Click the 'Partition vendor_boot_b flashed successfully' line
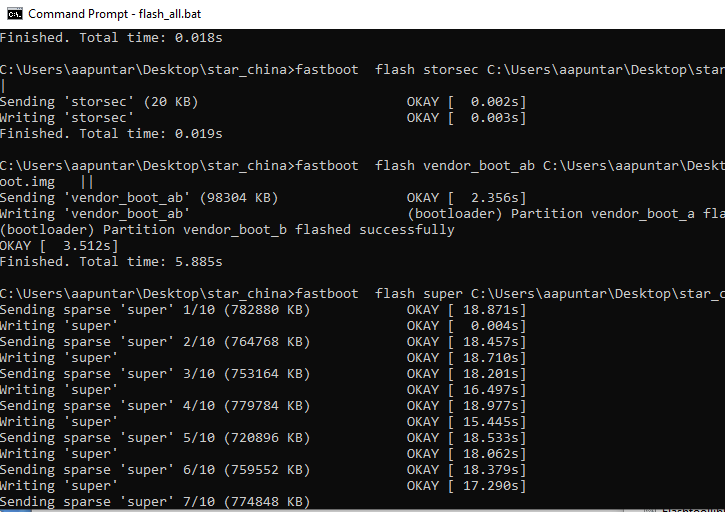The width and height of the screenshot is (725, 512). pos(227,230)
